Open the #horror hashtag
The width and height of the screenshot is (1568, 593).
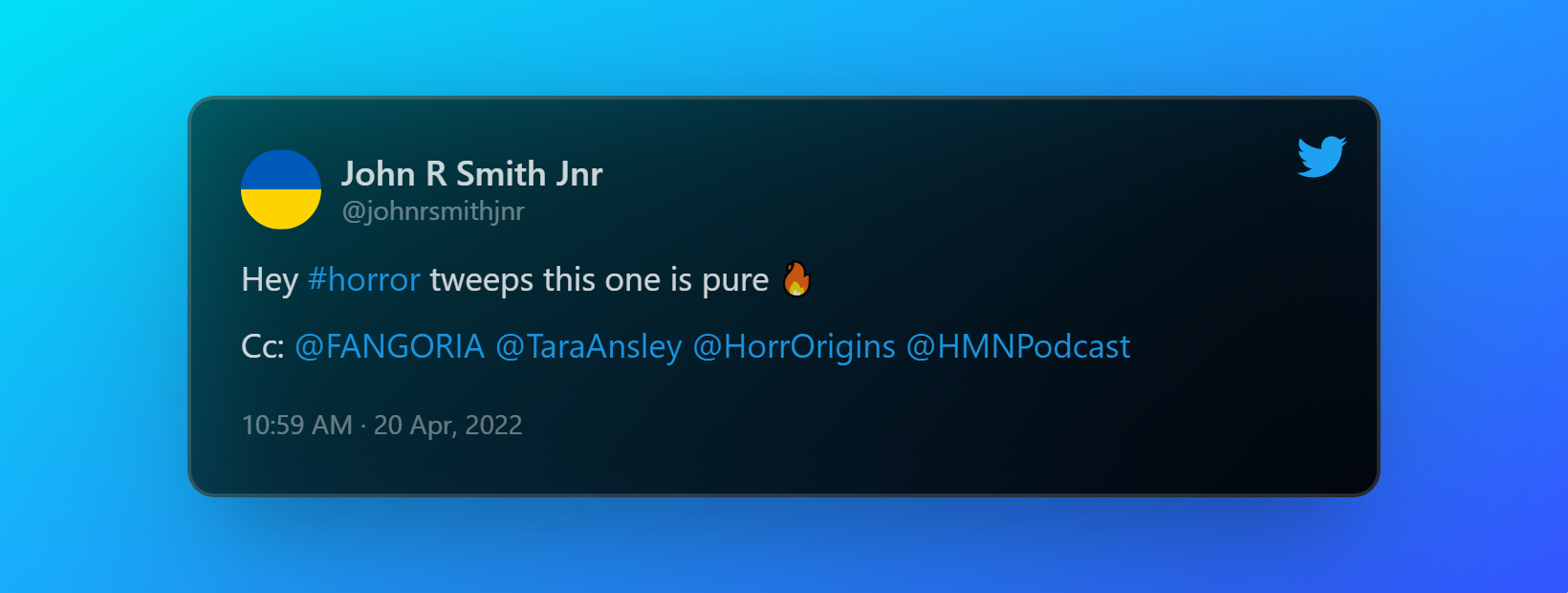click(364, 280)
